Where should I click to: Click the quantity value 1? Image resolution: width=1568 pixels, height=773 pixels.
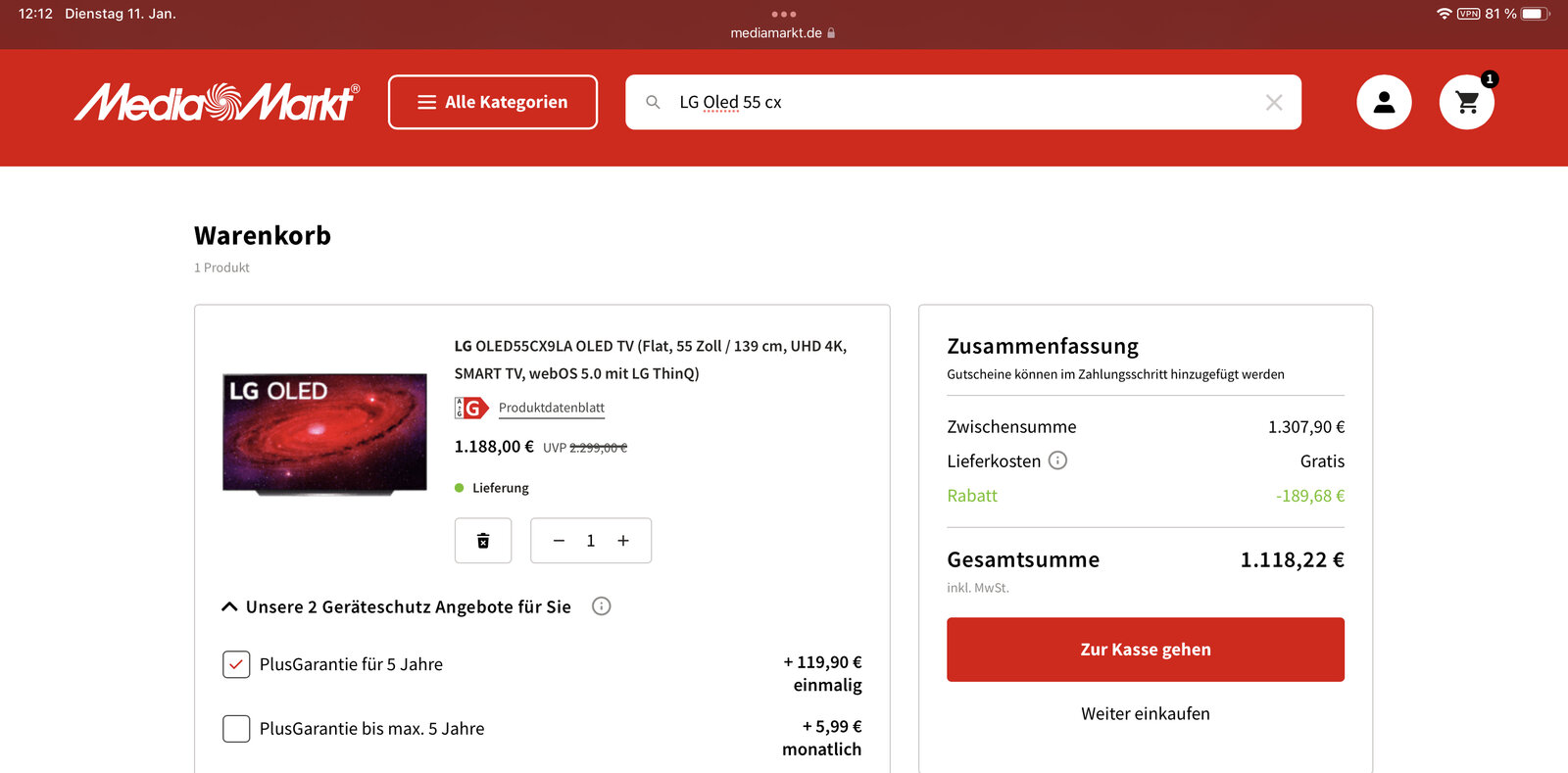591,541
